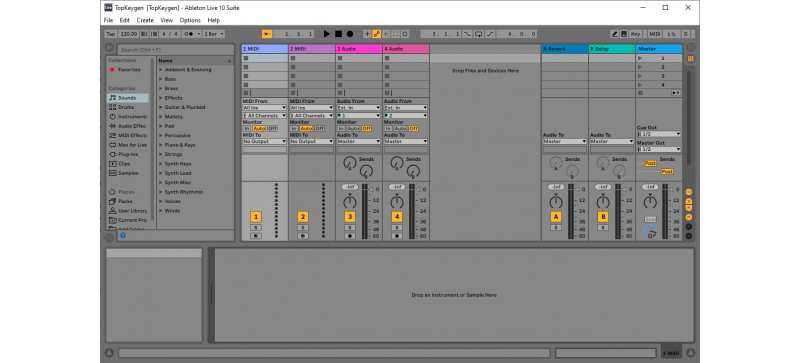800x363 pixels.
Task: Adjust track 4 pan knob
Action: [397, 202]
